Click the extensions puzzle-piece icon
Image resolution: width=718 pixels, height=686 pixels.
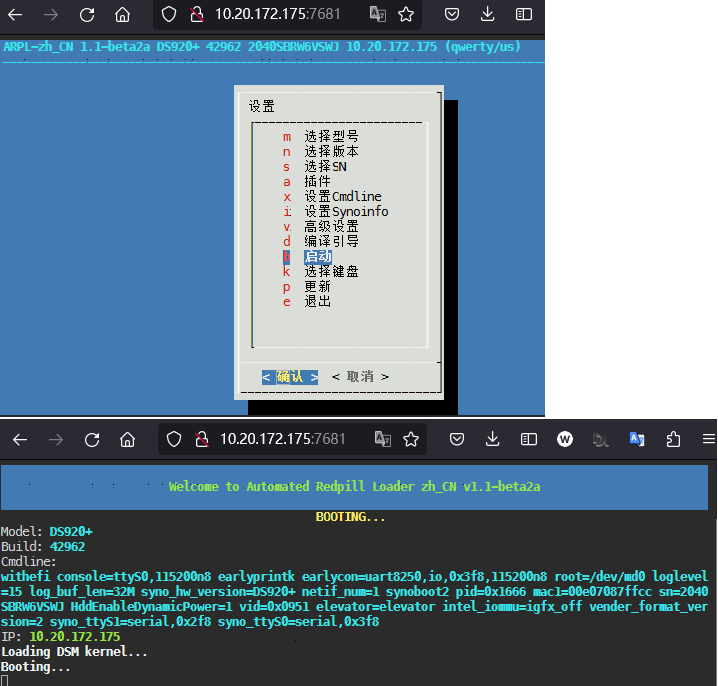click(673, 439)
